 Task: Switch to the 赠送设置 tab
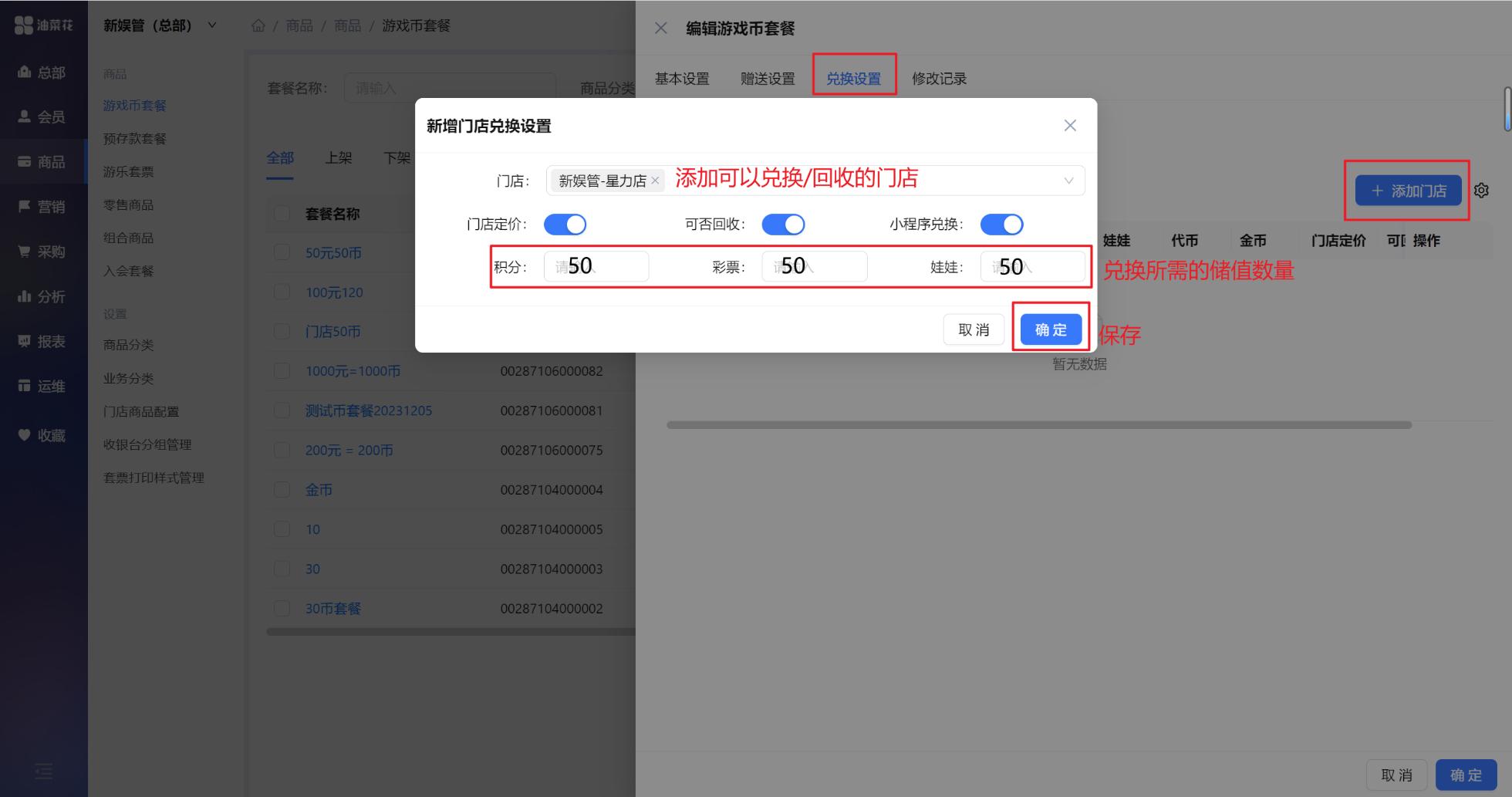(768, 79)
